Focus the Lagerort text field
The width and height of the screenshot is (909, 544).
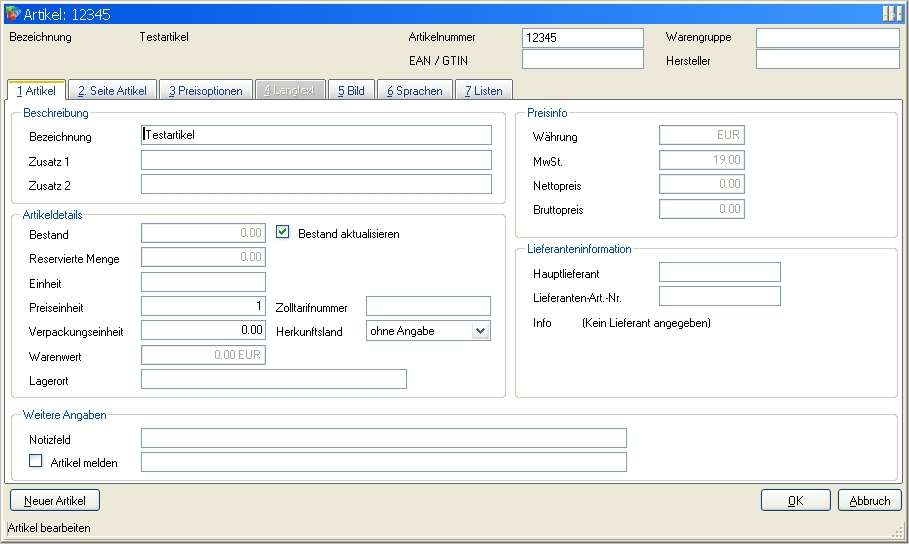pos(274,379)
